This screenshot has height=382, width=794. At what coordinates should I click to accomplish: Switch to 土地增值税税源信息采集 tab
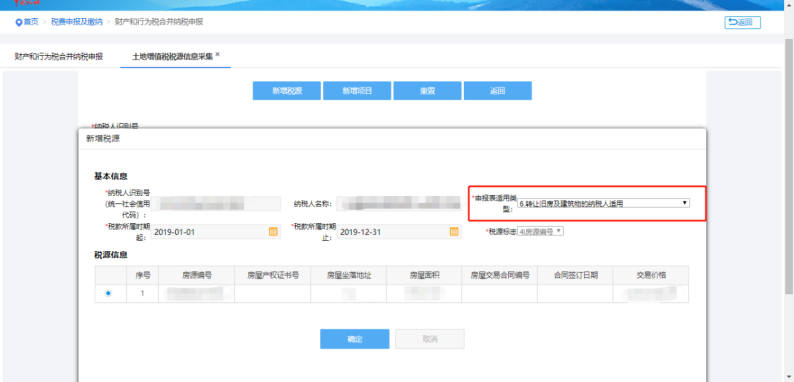pyautogui.click(x=173, y=57)
